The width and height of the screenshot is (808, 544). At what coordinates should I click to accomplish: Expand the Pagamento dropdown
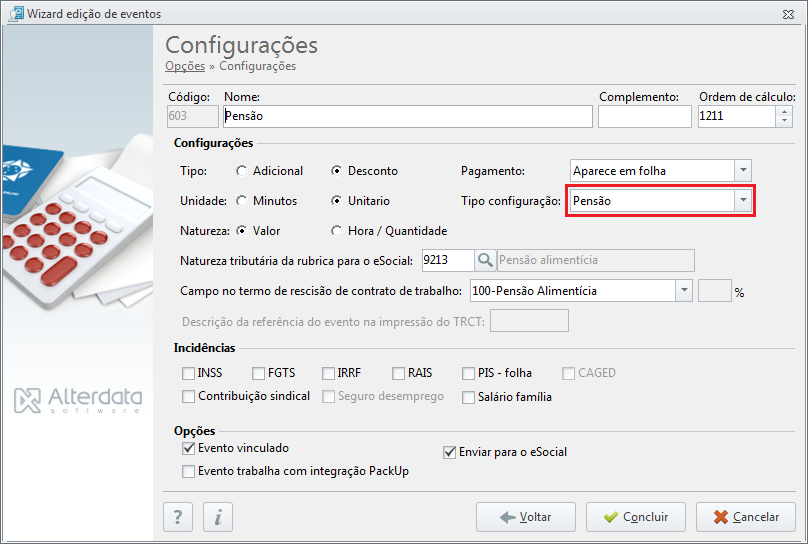coord(743,171)
